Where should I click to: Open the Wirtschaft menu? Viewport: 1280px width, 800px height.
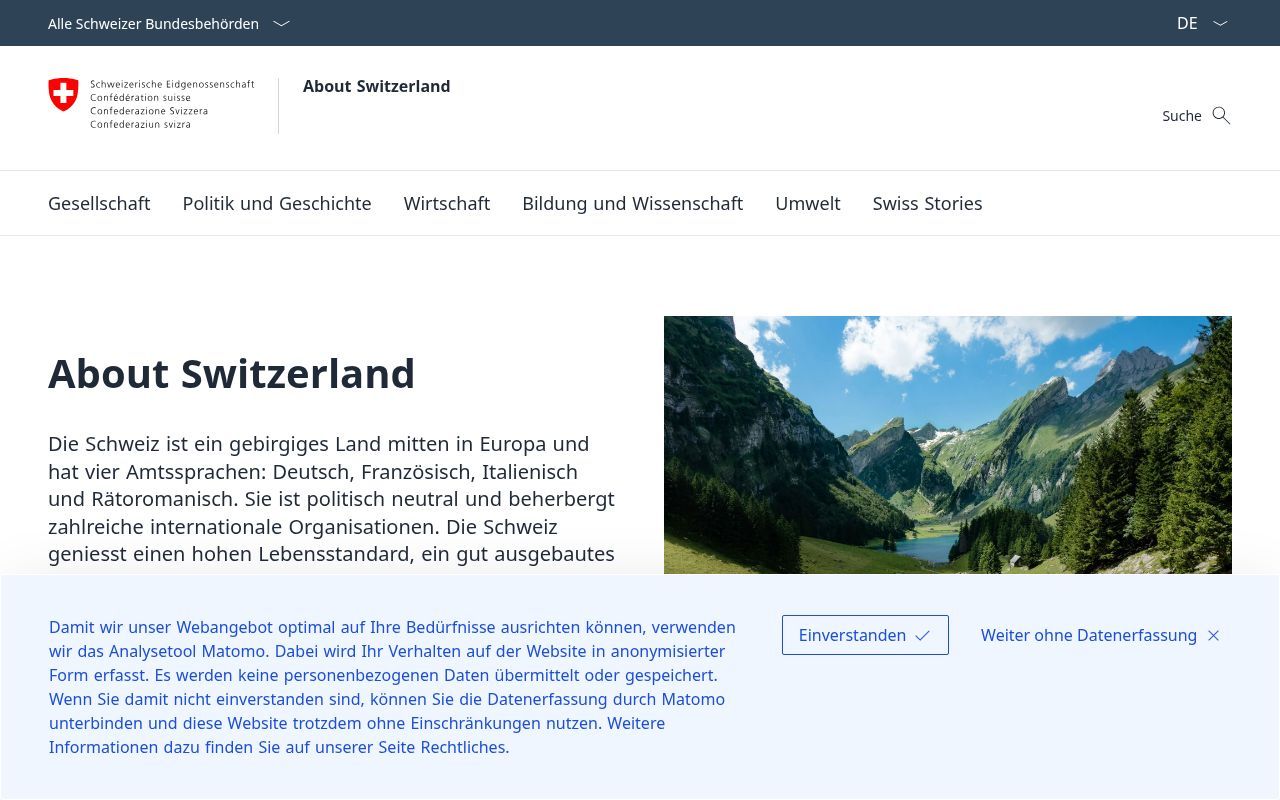[x=447, y=203]
